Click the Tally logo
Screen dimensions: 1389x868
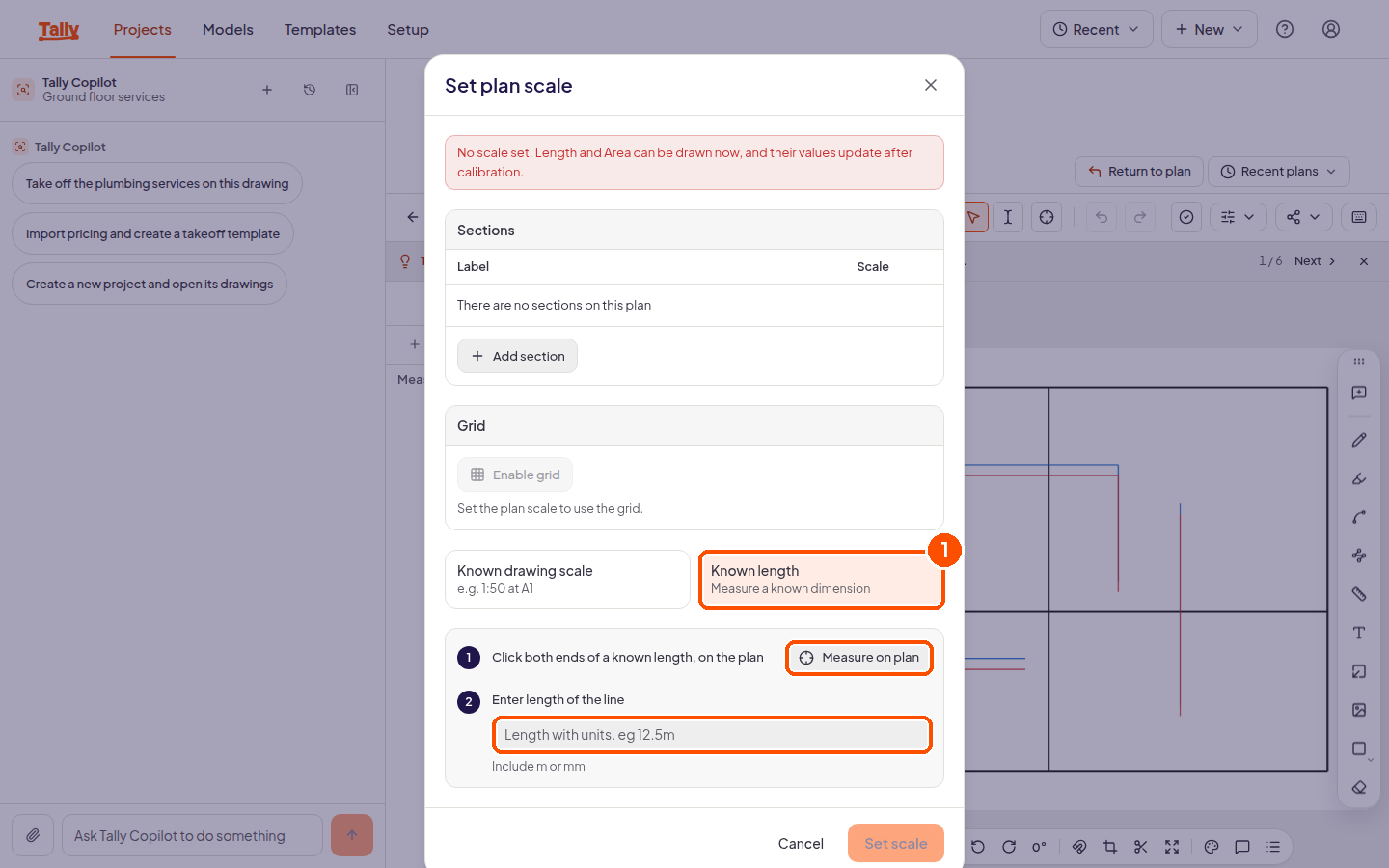pos(59,30)
